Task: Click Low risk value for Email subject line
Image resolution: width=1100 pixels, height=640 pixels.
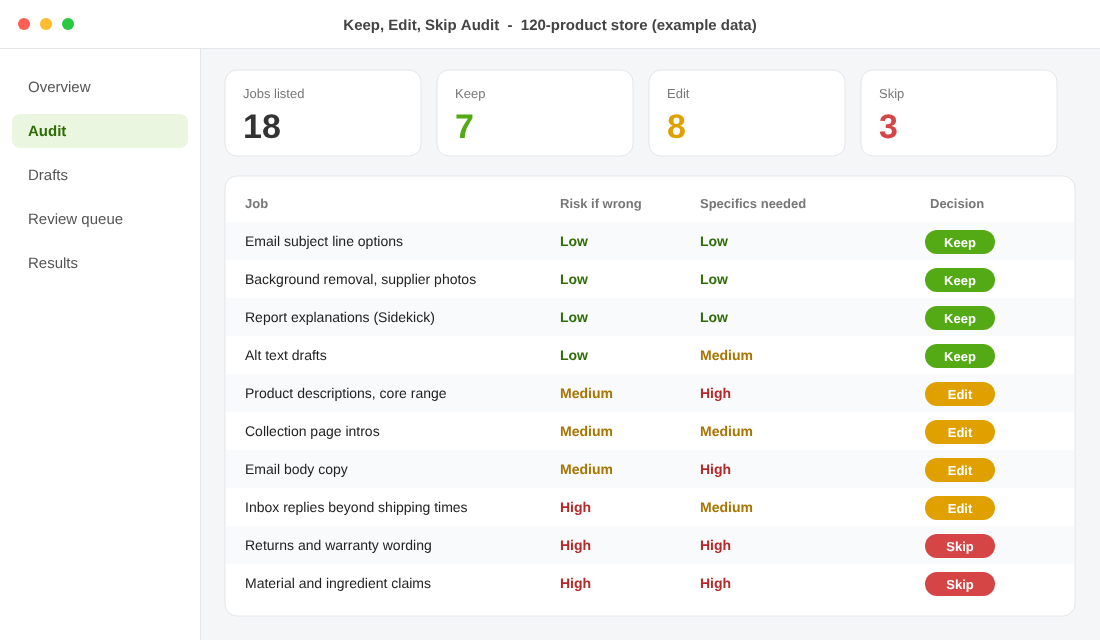Action: coord(574,241)
